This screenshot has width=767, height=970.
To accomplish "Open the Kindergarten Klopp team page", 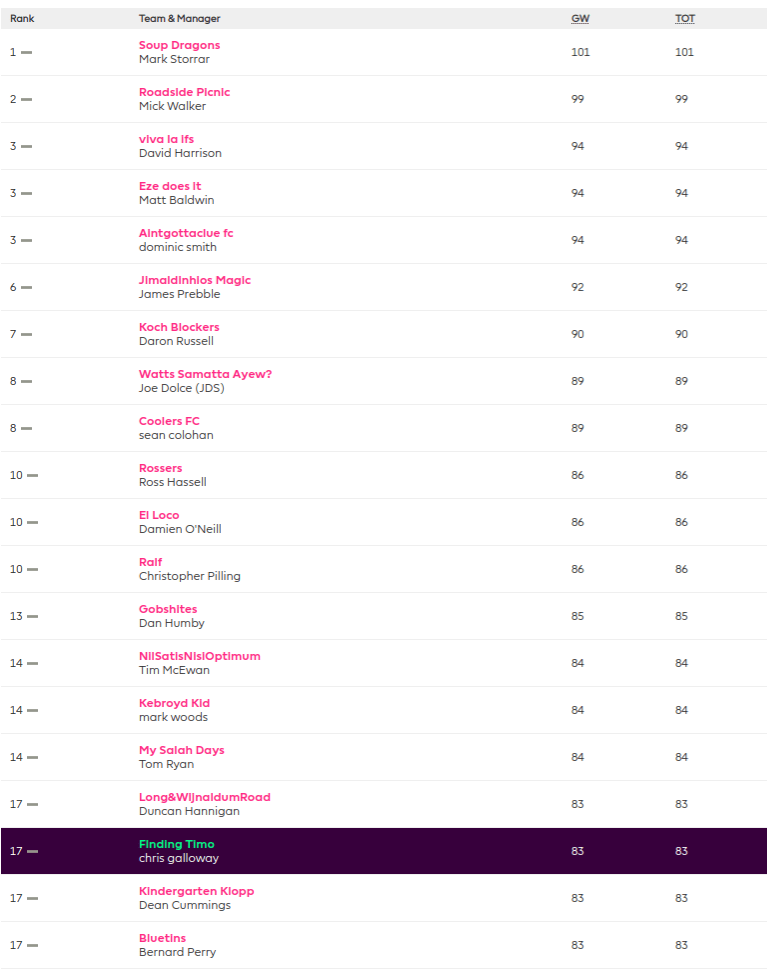I will (197, 891).
